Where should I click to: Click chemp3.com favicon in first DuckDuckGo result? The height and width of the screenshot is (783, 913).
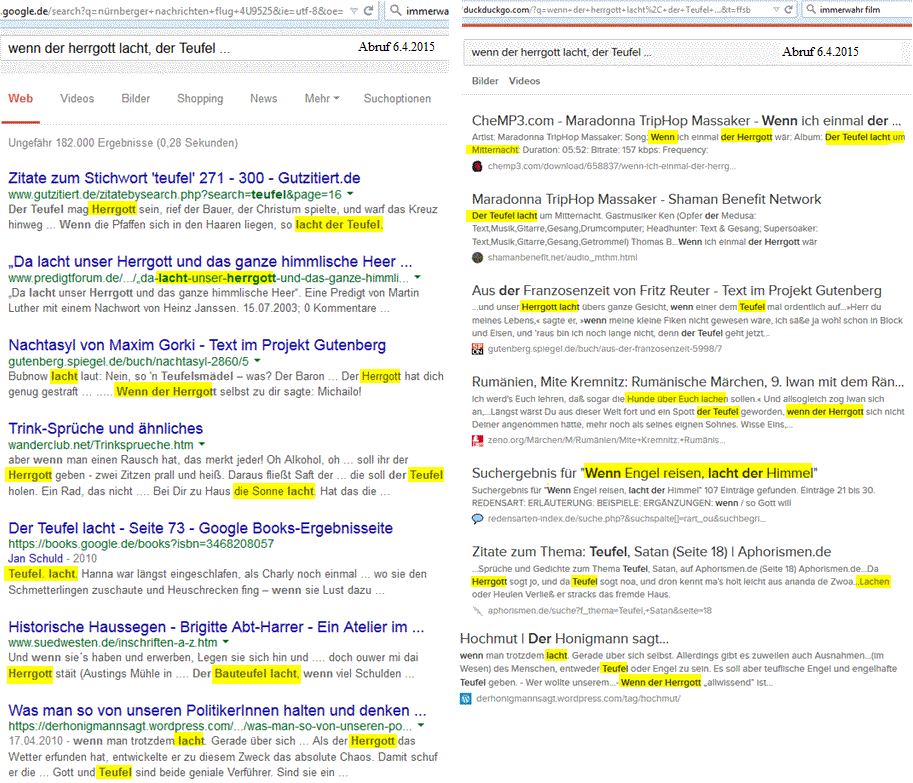(x=477, y=166)
